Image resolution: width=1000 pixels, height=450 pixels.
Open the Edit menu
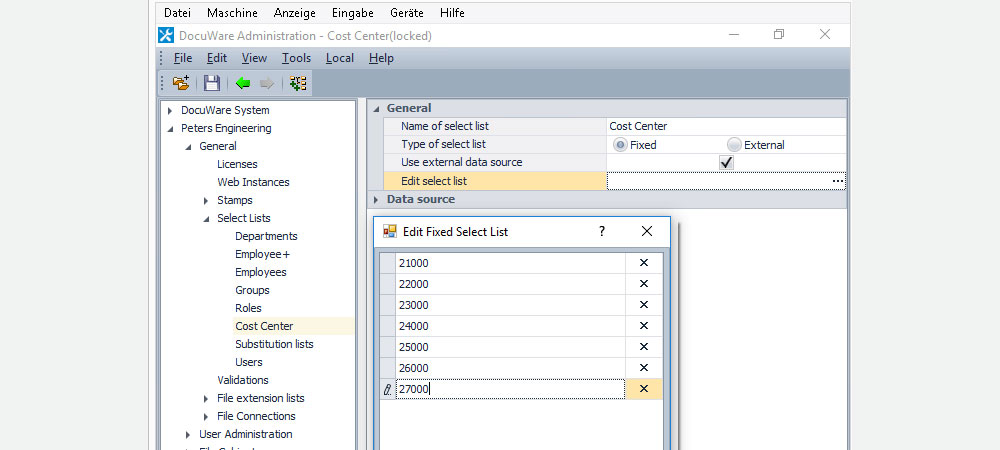[217, 58]
